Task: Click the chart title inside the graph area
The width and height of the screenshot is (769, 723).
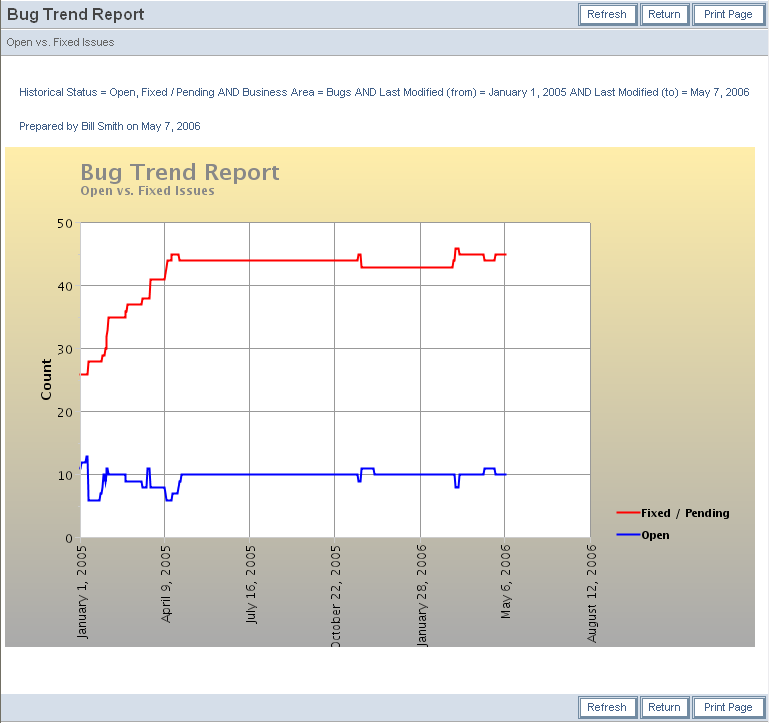Action: click(180, 173)
